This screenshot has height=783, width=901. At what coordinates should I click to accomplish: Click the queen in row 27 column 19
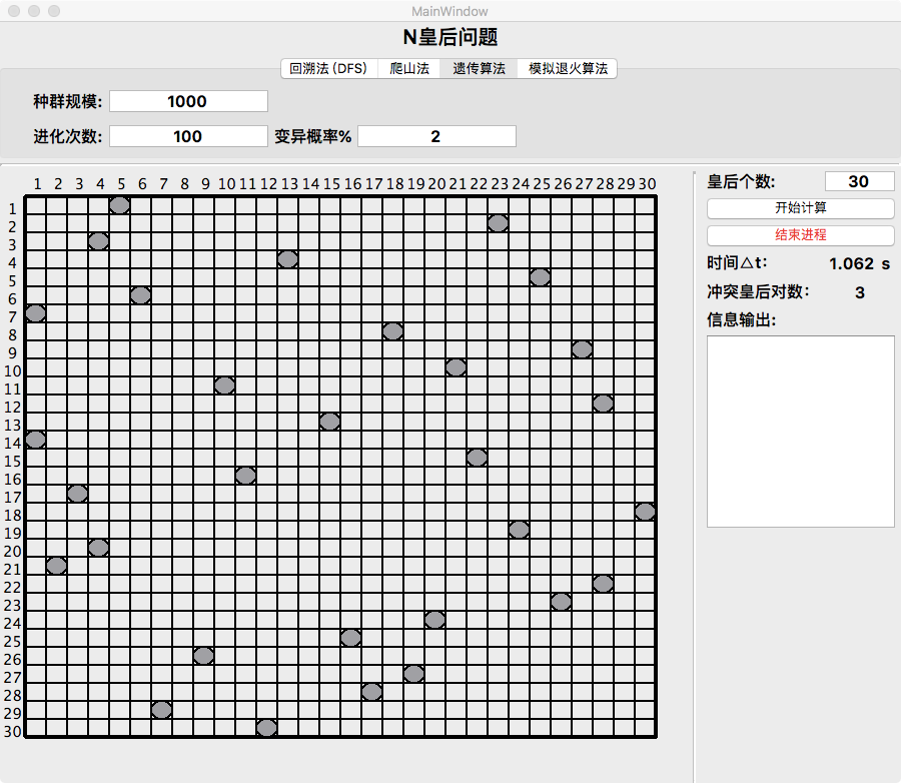[414, 674]
